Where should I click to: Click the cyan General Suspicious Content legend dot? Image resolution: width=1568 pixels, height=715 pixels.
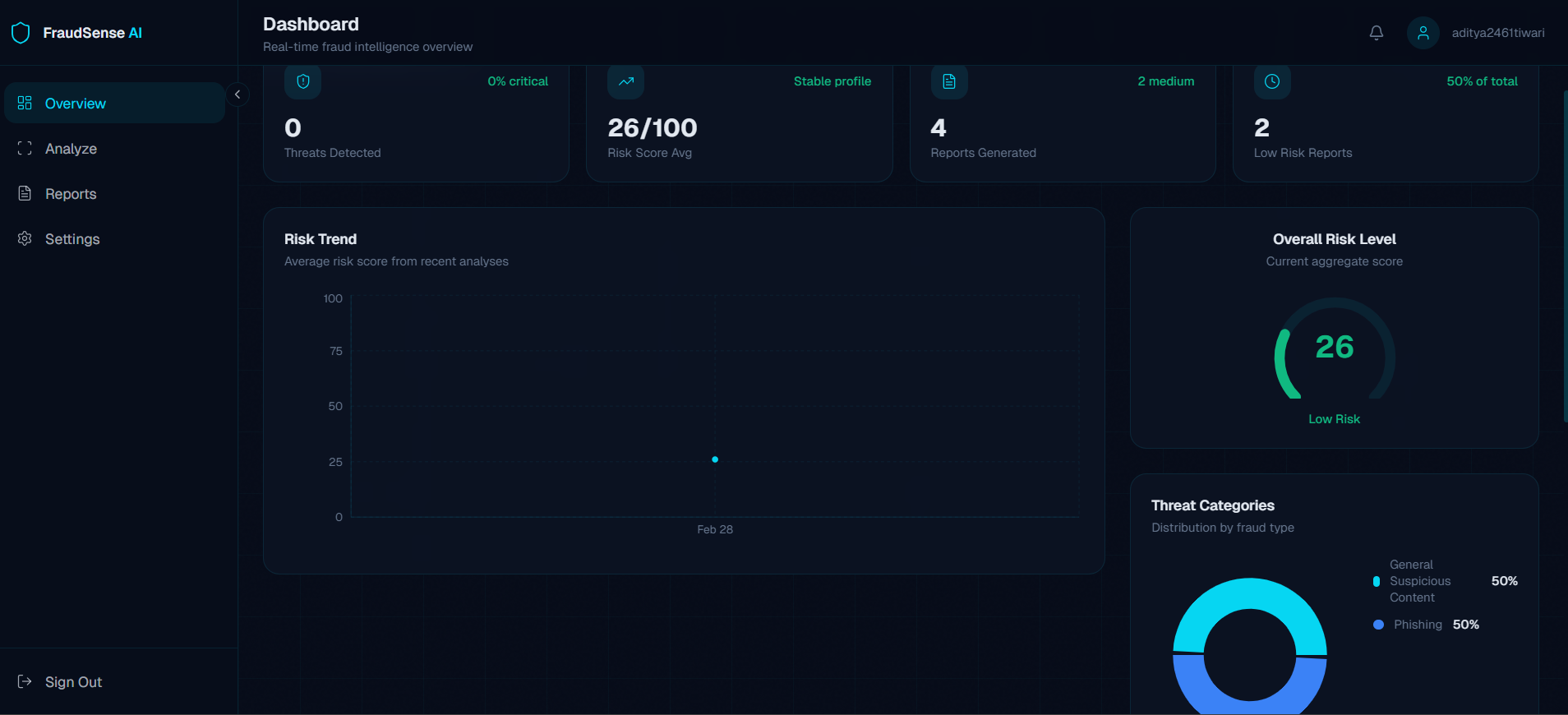[1377, 581]
